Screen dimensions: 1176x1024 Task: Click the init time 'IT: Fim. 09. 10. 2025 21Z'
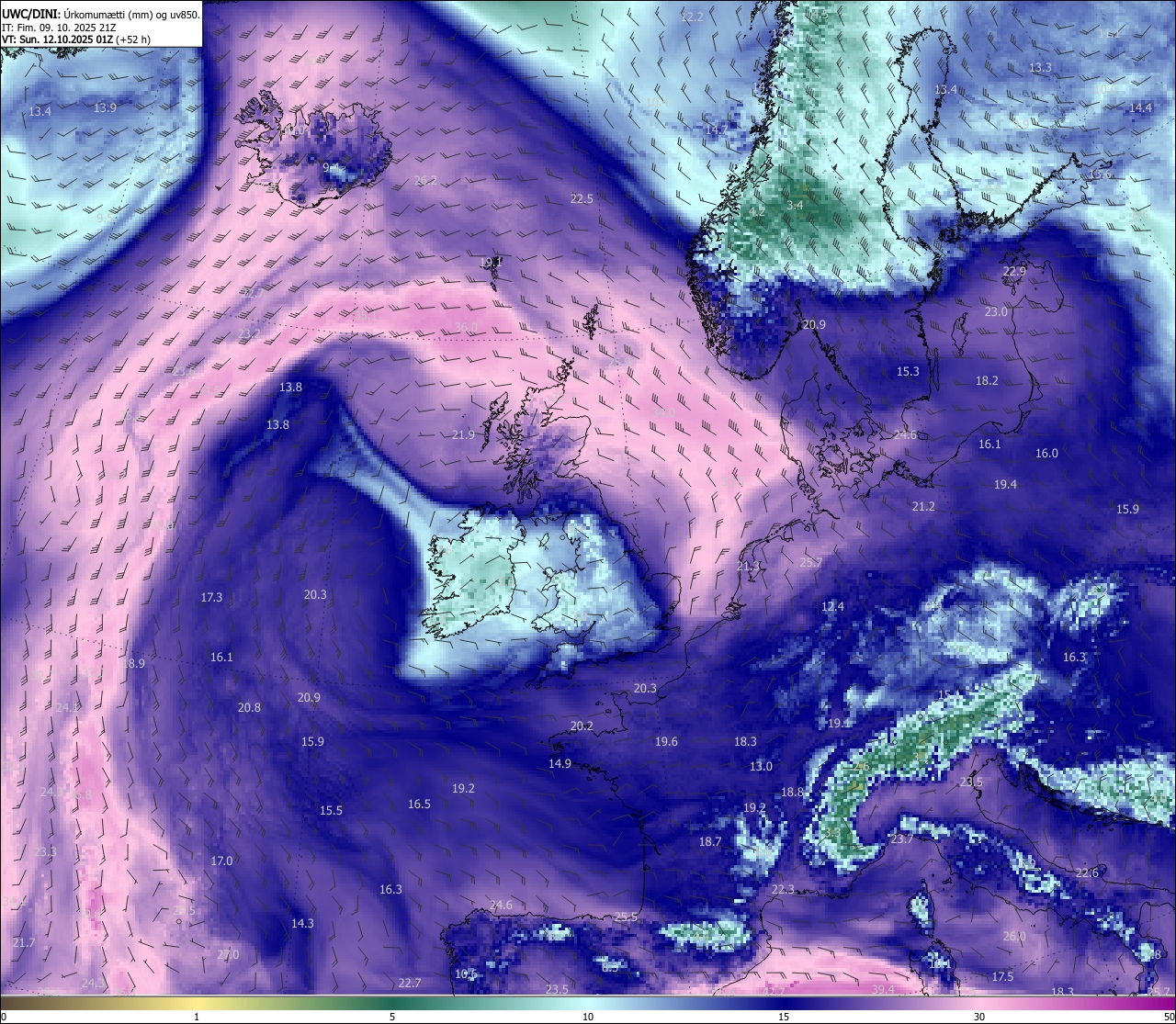pyautogui.click(x=60, y=28)
